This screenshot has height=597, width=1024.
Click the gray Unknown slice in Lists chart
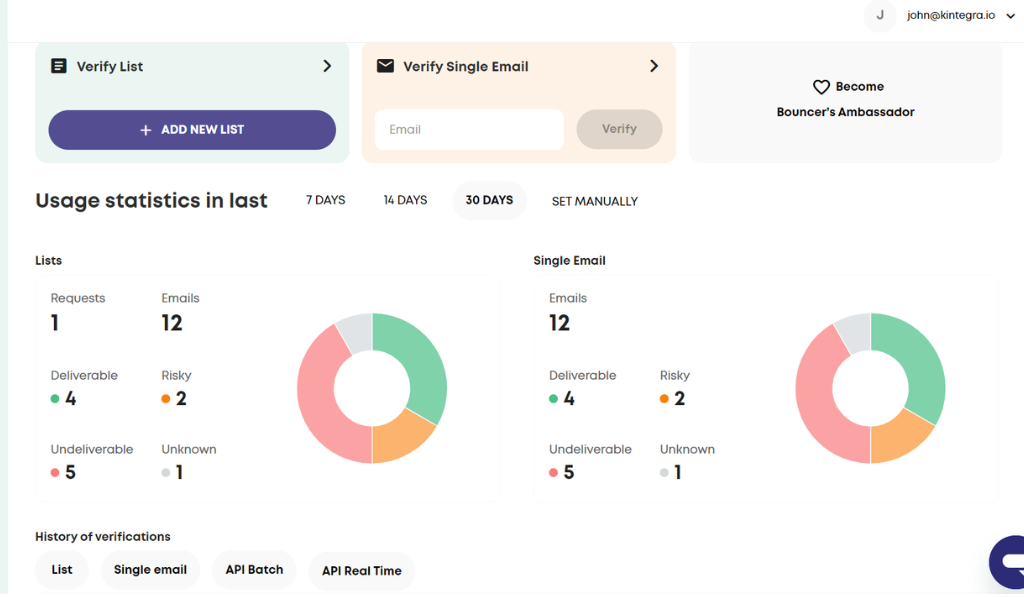coord(357,332)
